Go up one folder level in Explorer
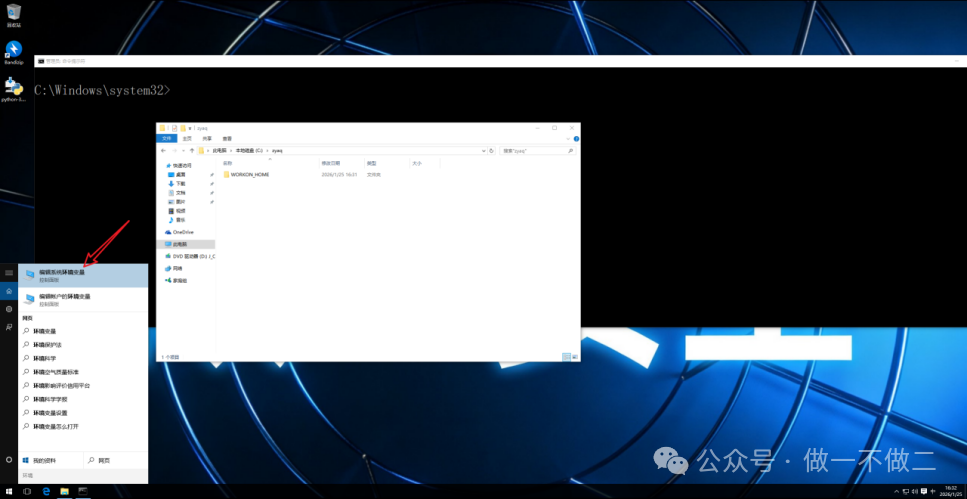The width and height of the screenshot is (967, 499). click(192, 151)
